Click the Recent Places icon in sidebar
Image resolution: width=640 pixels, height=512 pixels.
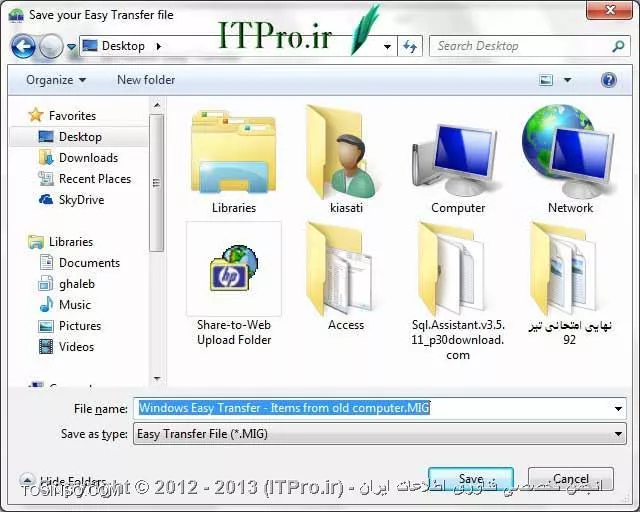[46, 178]
